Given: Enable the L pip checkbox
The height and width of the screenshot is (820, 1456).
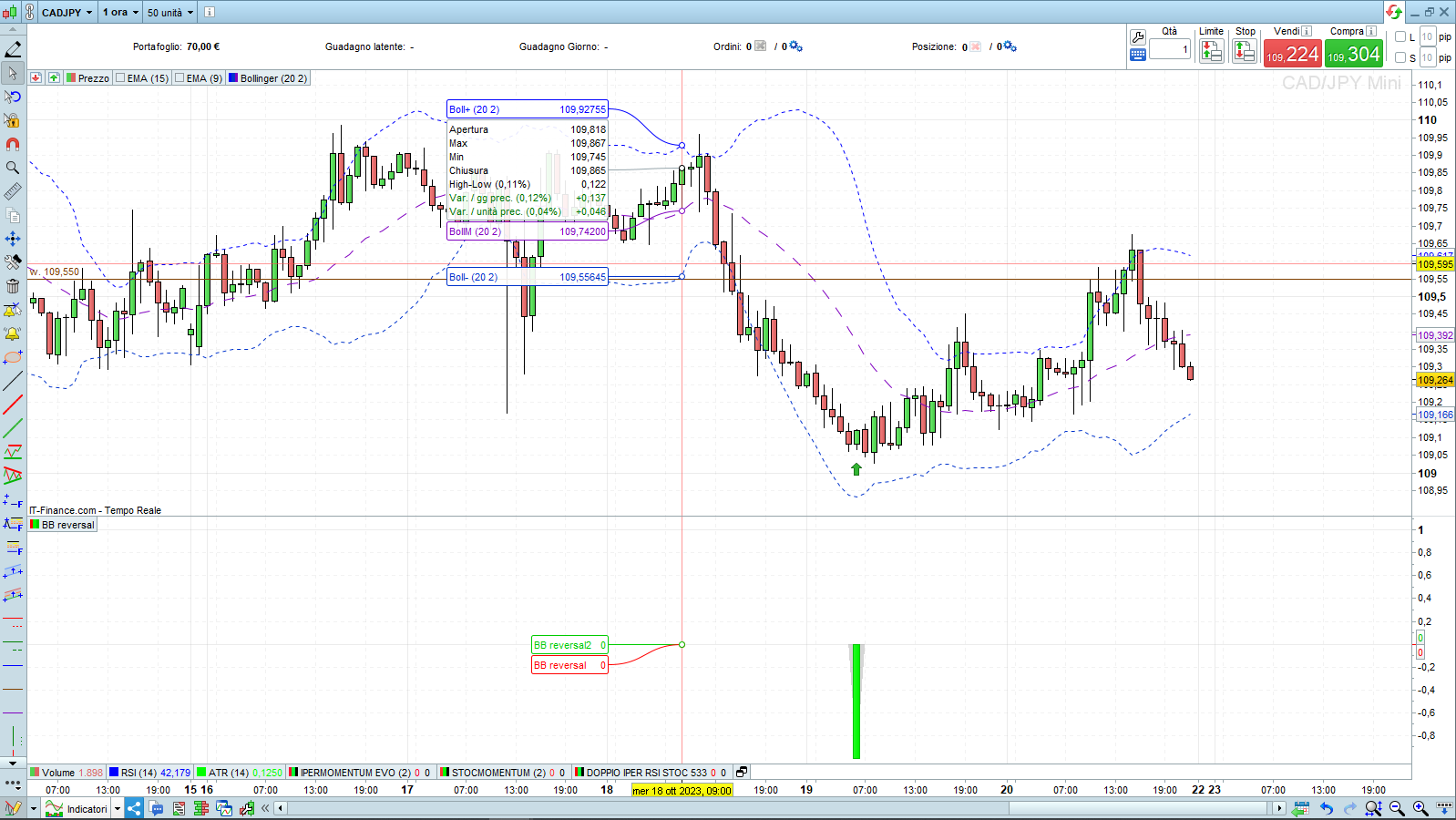Looking at the screenshot, I should coord(1401,37).
